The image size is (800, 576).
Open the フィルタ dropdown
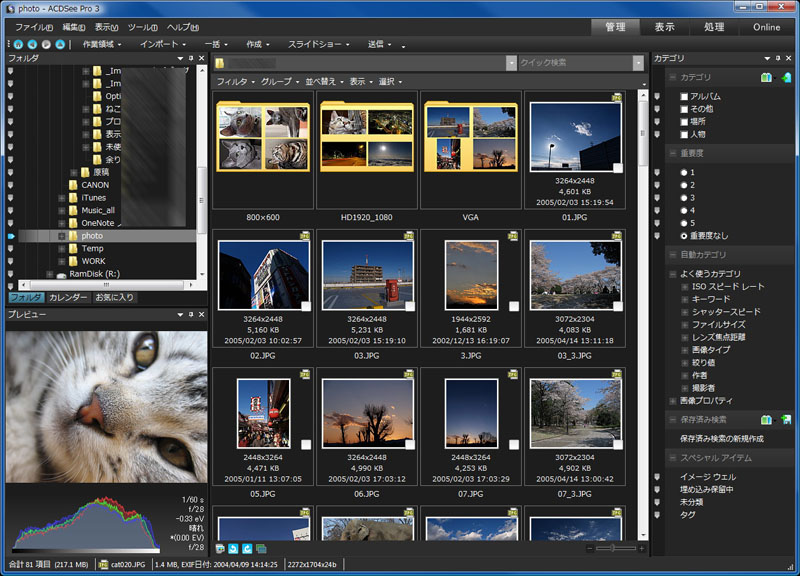pos(236,81)
